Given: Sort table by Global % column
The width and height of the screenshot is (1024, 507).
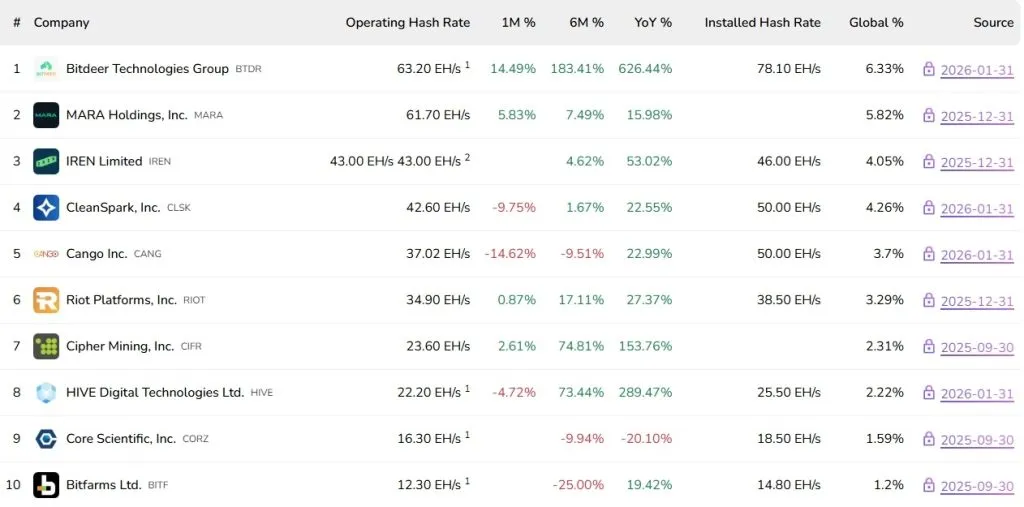Looking at the screenshot, I should pyautogui.click(x=876, y=22).
